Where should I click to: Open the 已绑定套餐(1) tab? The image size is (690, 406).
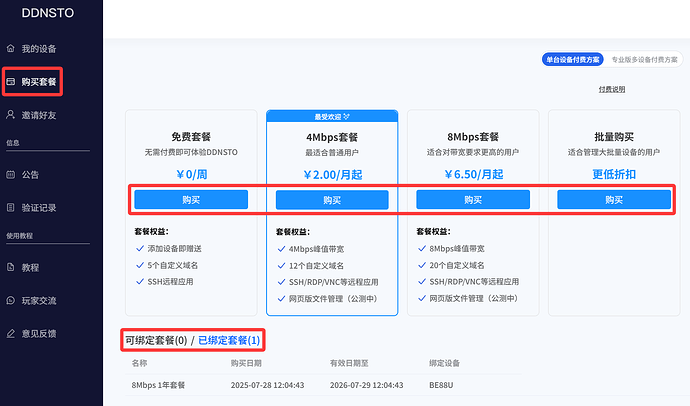[x=228, y=341]
